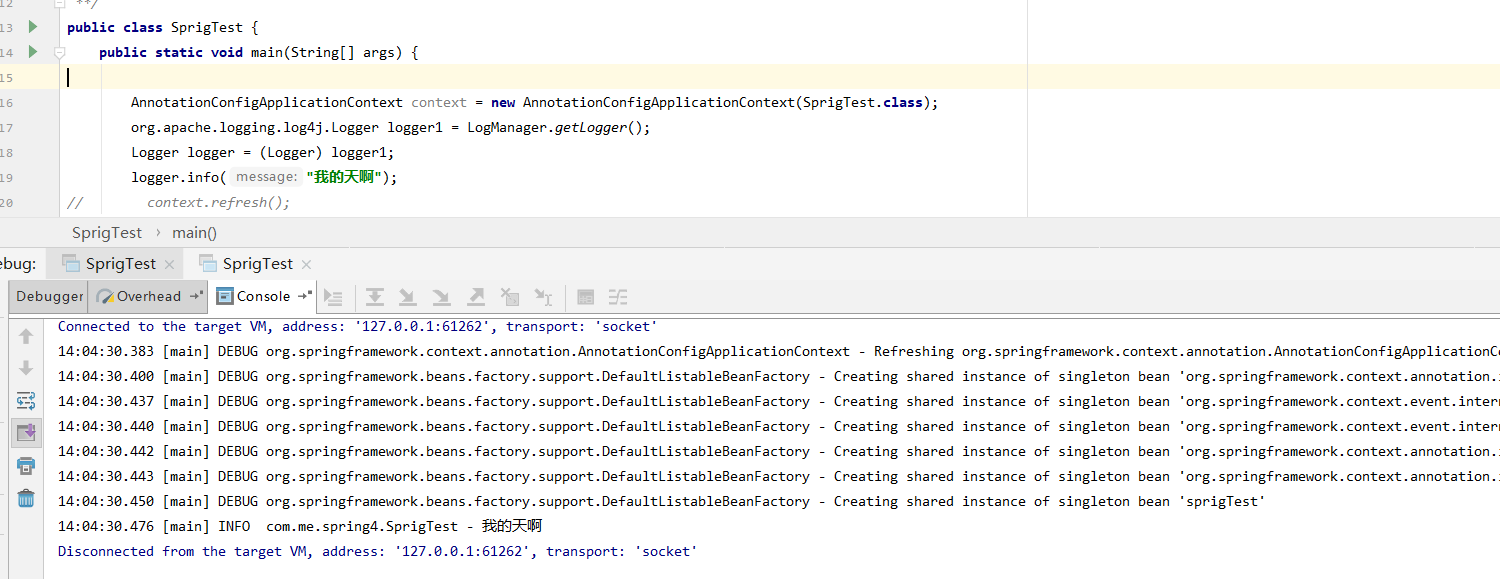This screenshot has width=1500, height=579.
Task: Run SprigTest class via gutter arrow on line 13
Action: click(x=32, y=27)
